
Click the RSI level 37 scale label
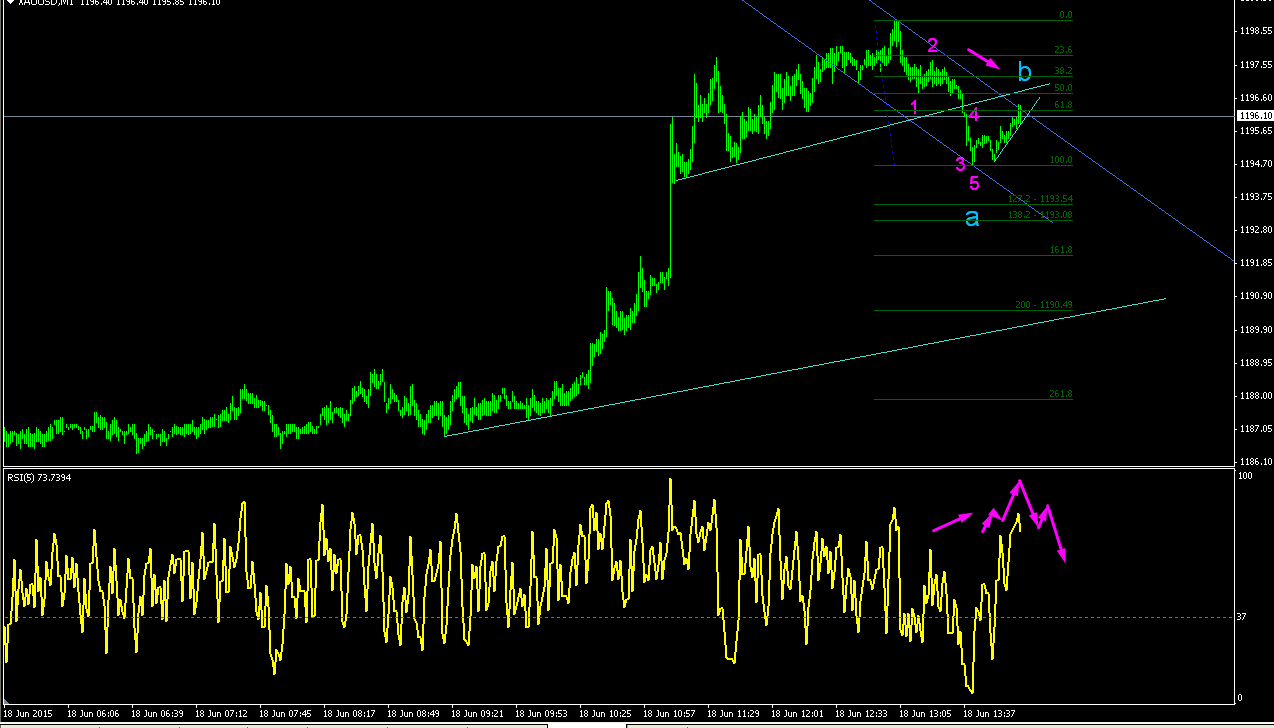click(1242, 617)
